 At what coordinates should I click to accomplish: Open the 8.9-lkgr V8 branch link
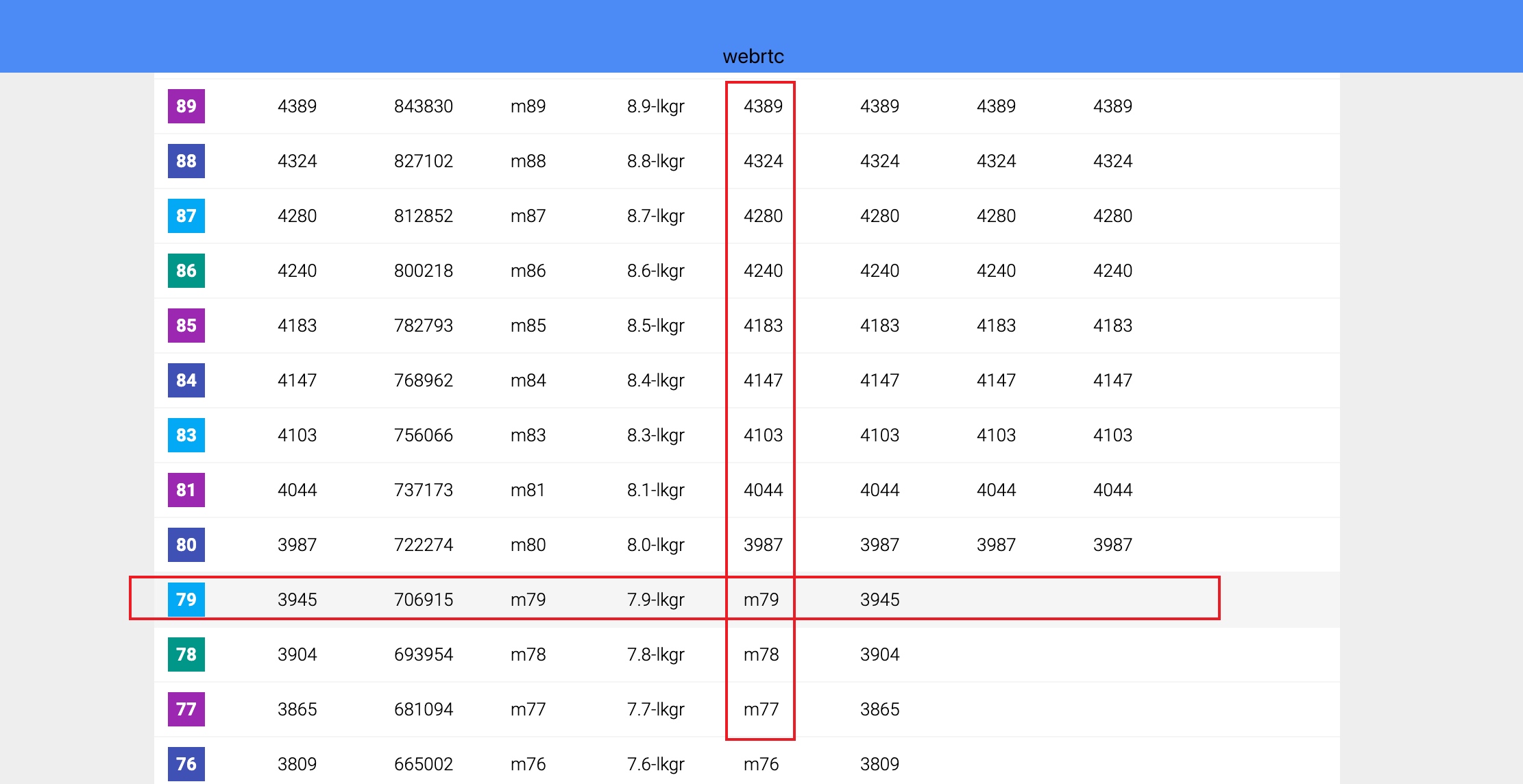(x=655, y=106)
